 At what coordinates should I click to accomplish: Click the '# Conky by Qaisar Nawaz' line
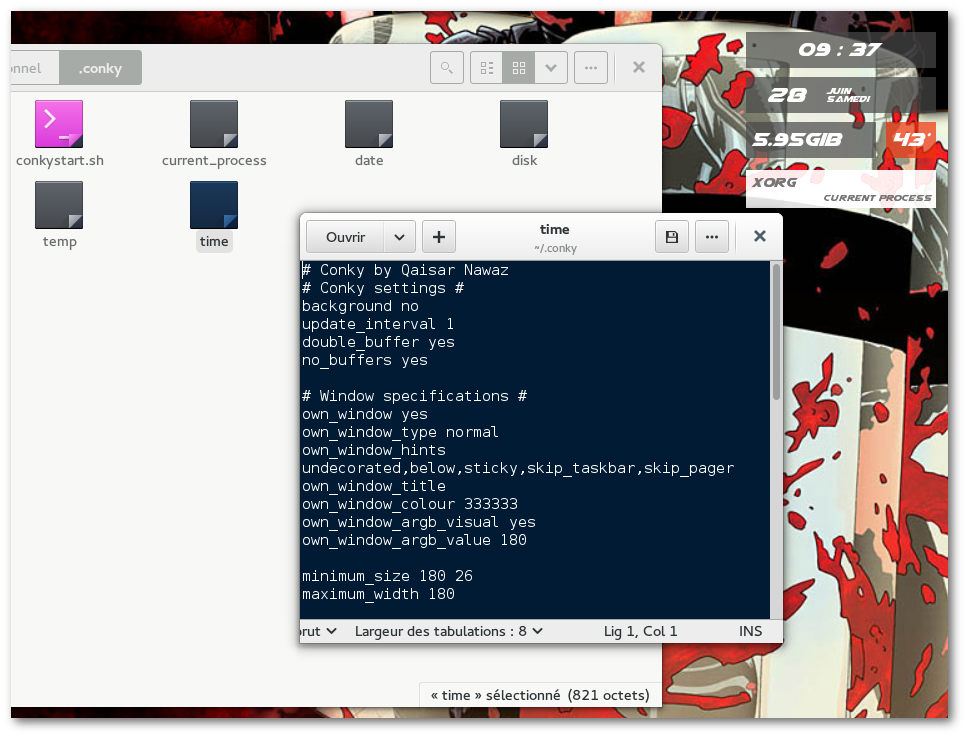(x=405, y=270)
